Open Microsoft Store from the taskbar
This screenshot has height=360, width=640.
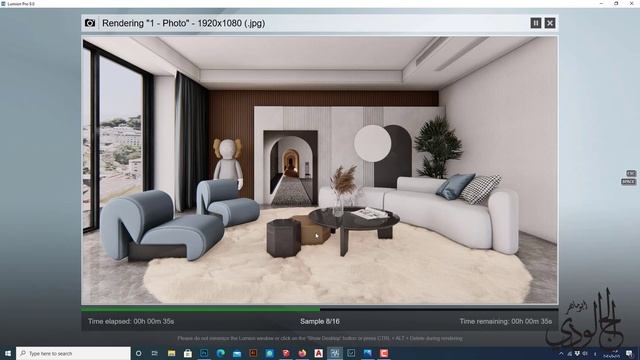point(188,353)
